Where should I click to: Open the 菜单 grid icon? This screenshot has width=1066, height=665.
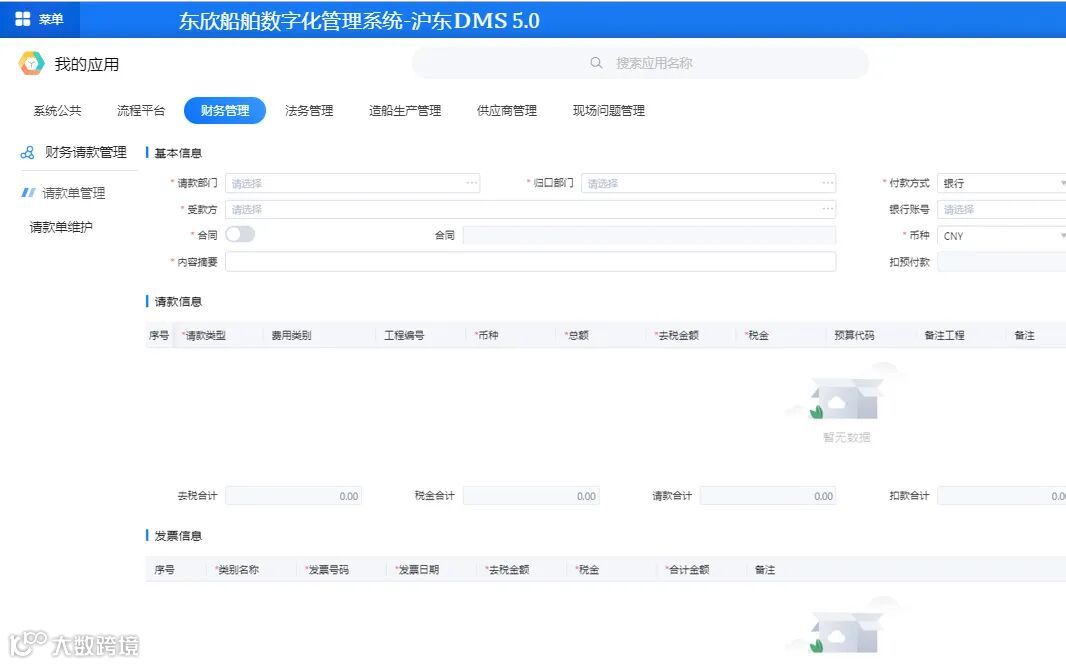tap(22, 19)
